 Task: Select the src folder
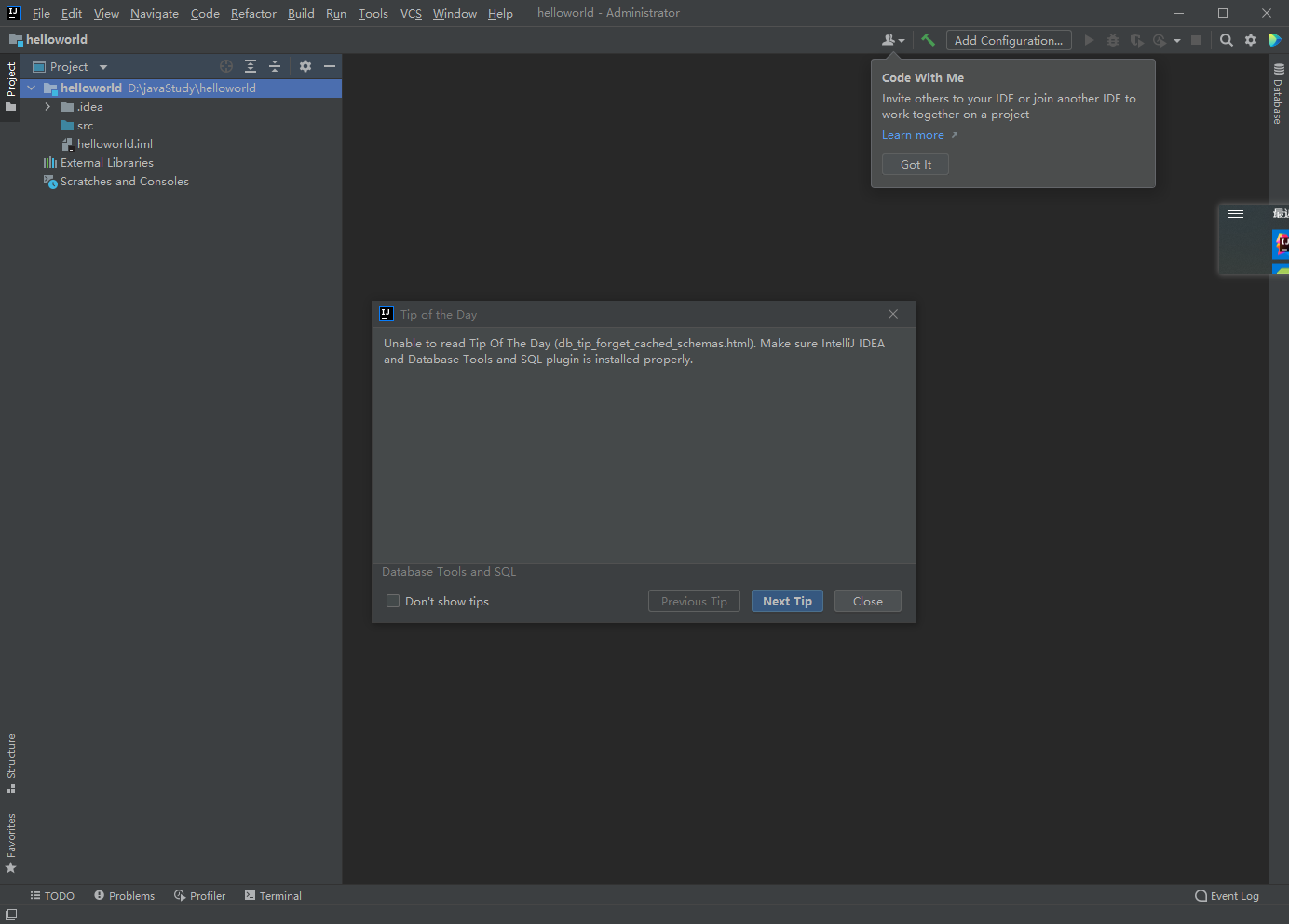pyautogui.click(x=85, y=125)
